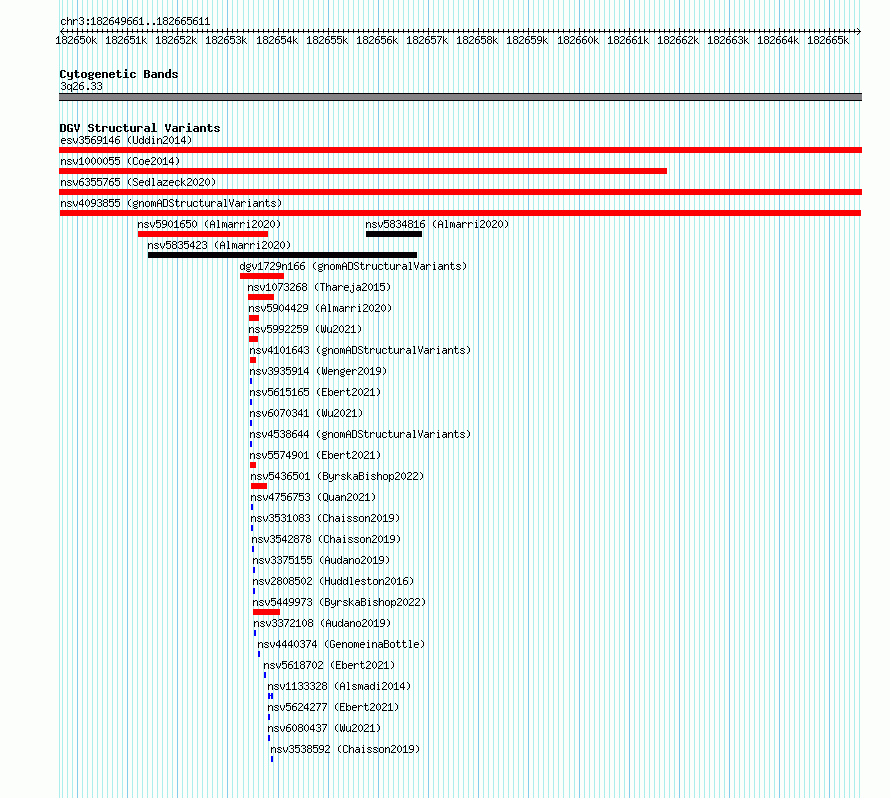Click the red bar under nsv5449973
890x798 pixels.
266,612
